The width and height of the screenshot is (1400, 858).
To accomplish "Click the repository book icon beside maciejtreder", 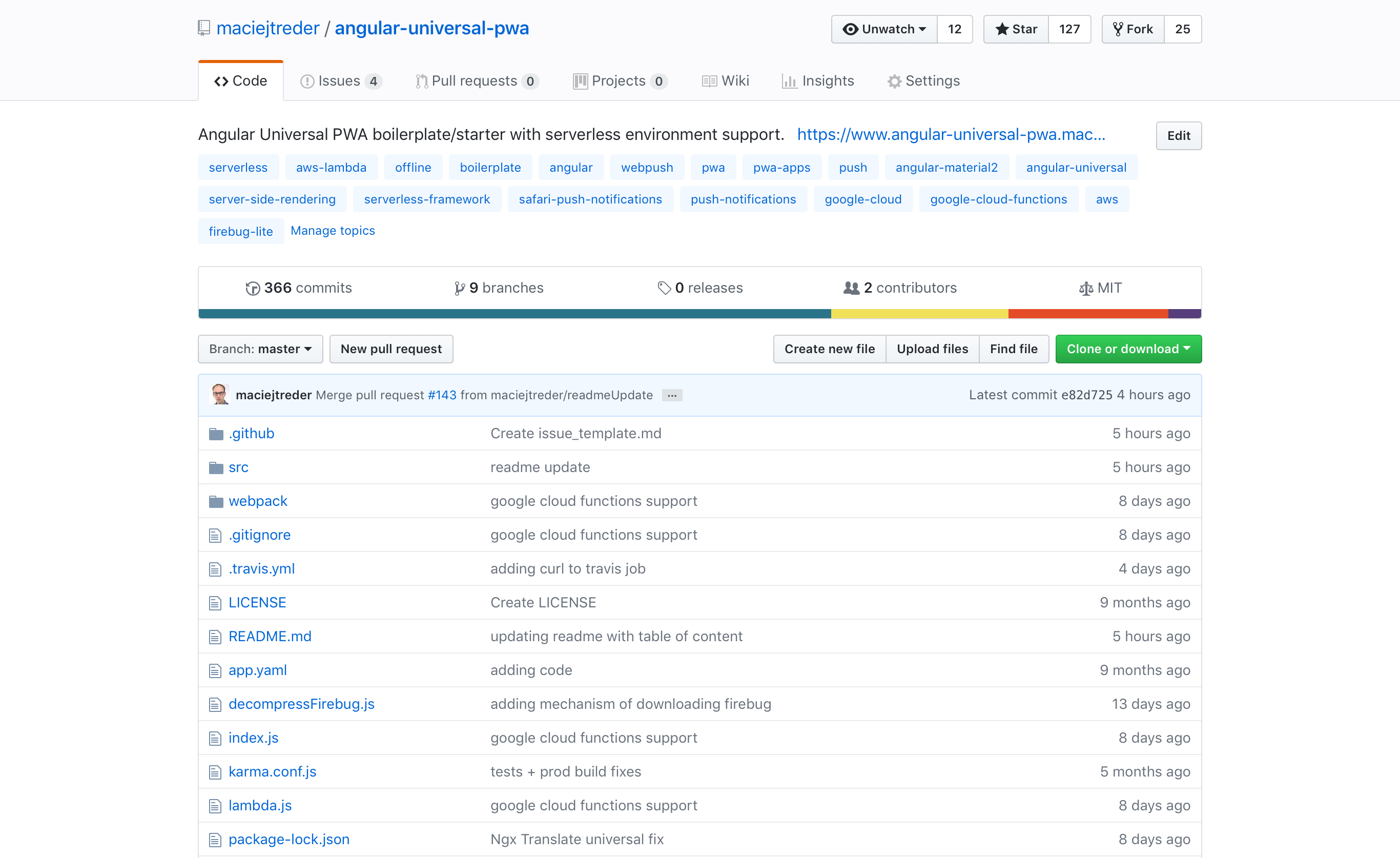I will pyautogui.click(x=204, y=28).
